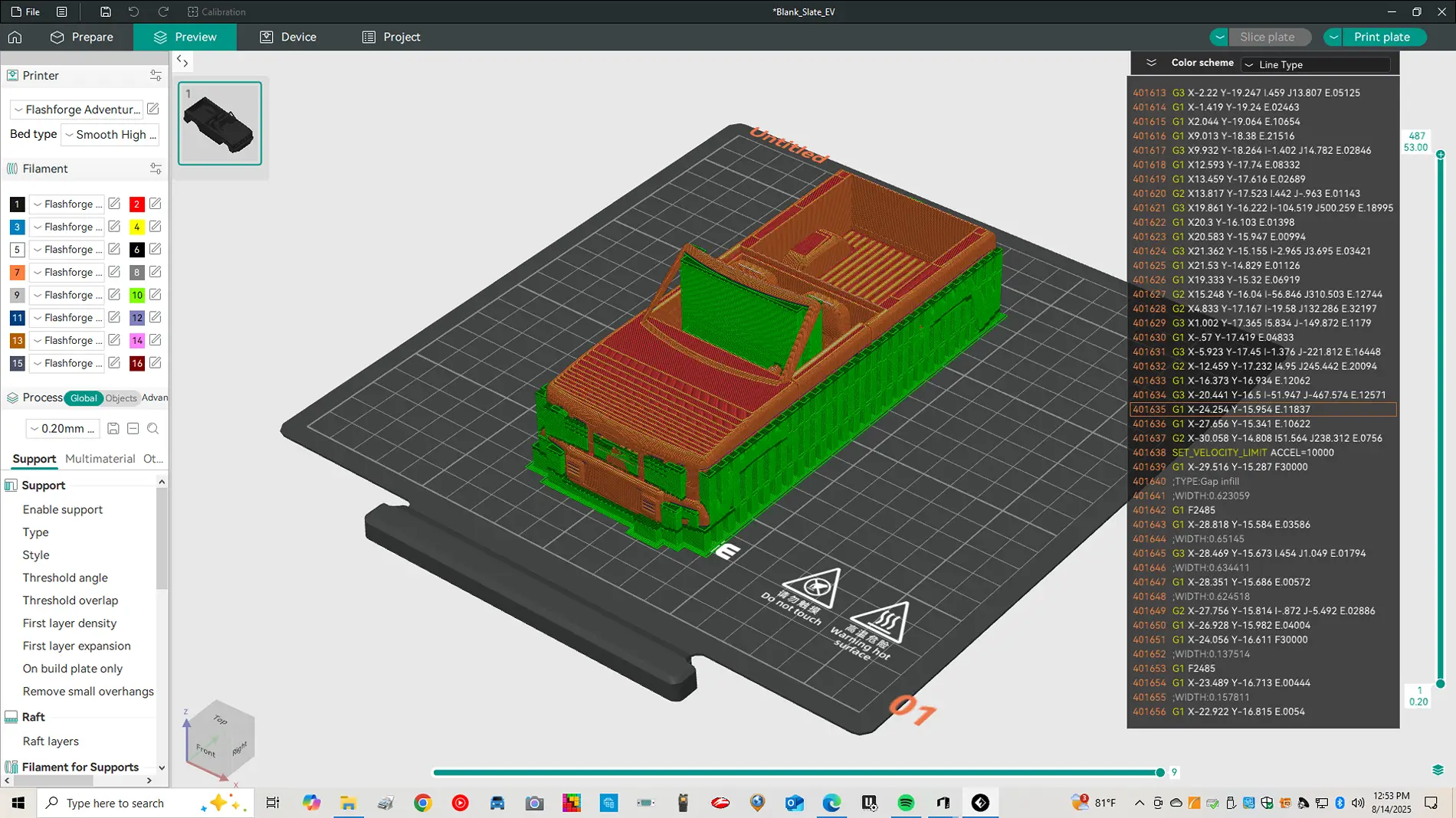The height and width of the screenshot is (818, 1456).
Task: Click the settings panel vertical scrollbar
Action: point(161,537)
